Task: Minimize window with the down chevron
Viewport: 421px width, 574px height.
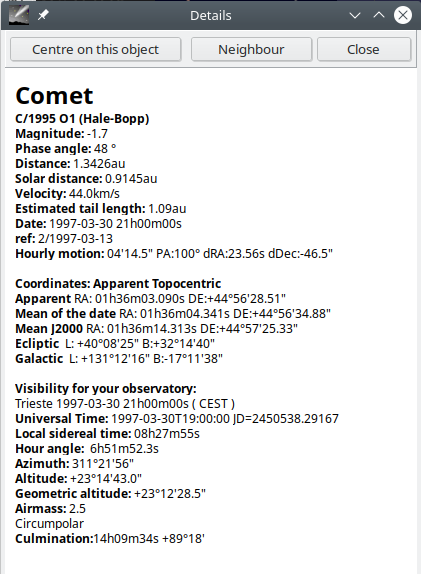Action: tap(355, 15)
